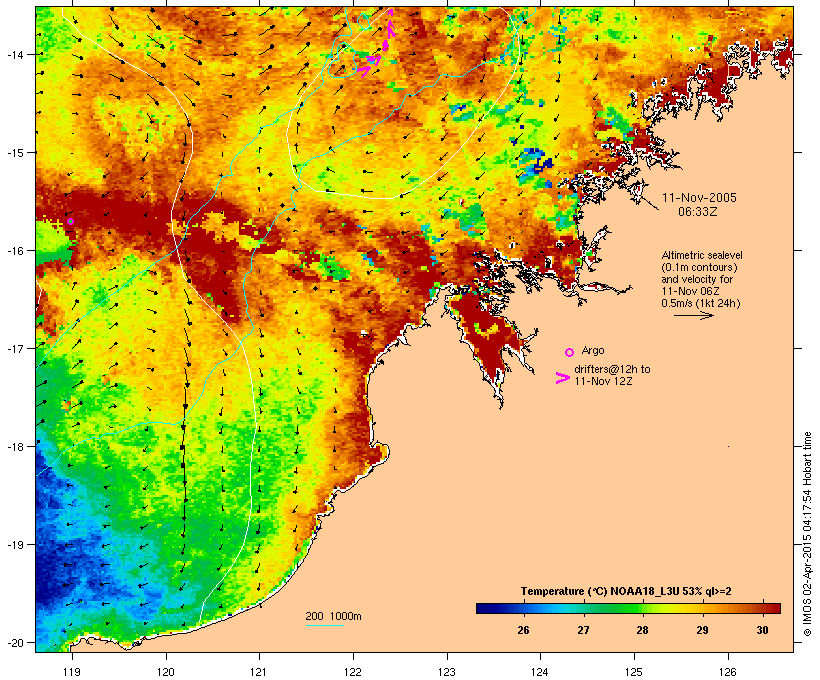This screenshot has width=820, height=680.
Task: Click the 'drifters@12h to' legend label
Action: pos(612,369)
